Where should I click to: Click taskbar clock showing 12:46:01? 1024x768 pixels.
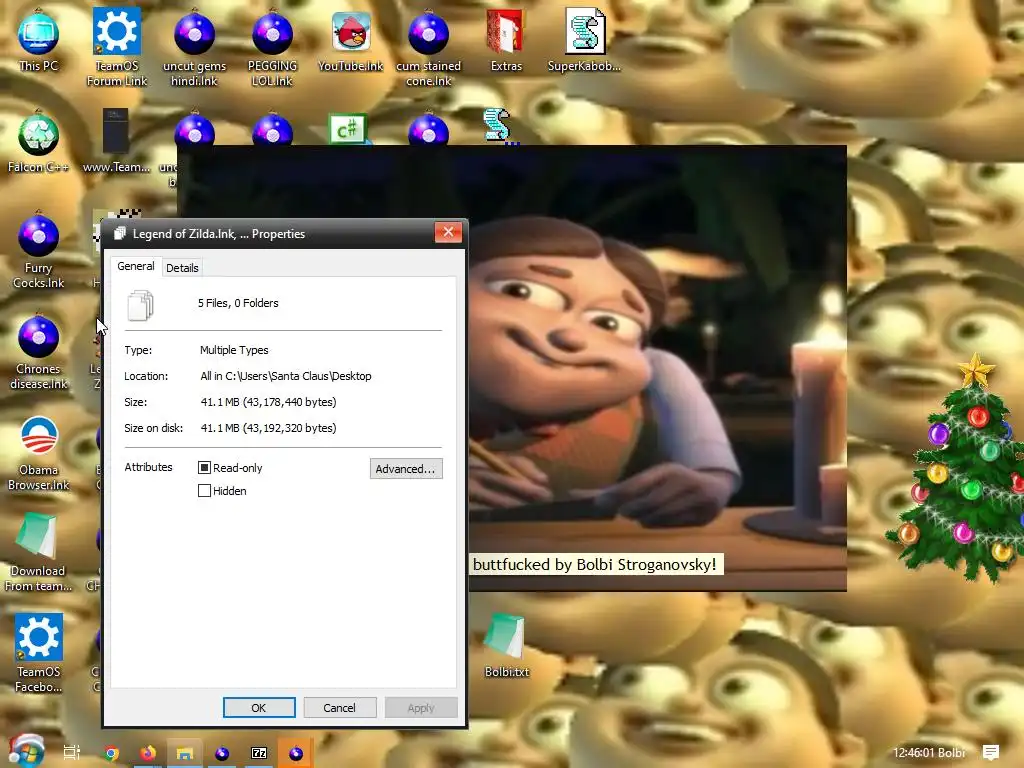pos(929,752)
